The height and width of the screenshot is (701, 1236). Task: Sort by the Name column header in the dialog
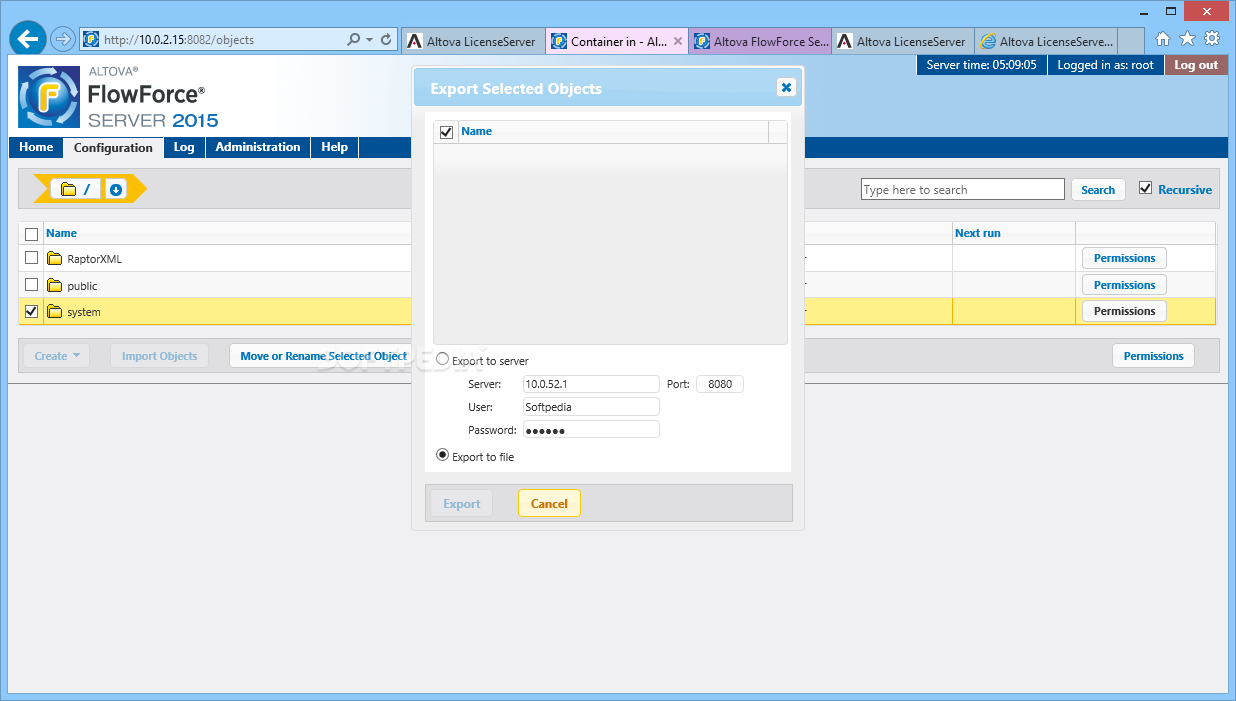(x=477, y=132)
